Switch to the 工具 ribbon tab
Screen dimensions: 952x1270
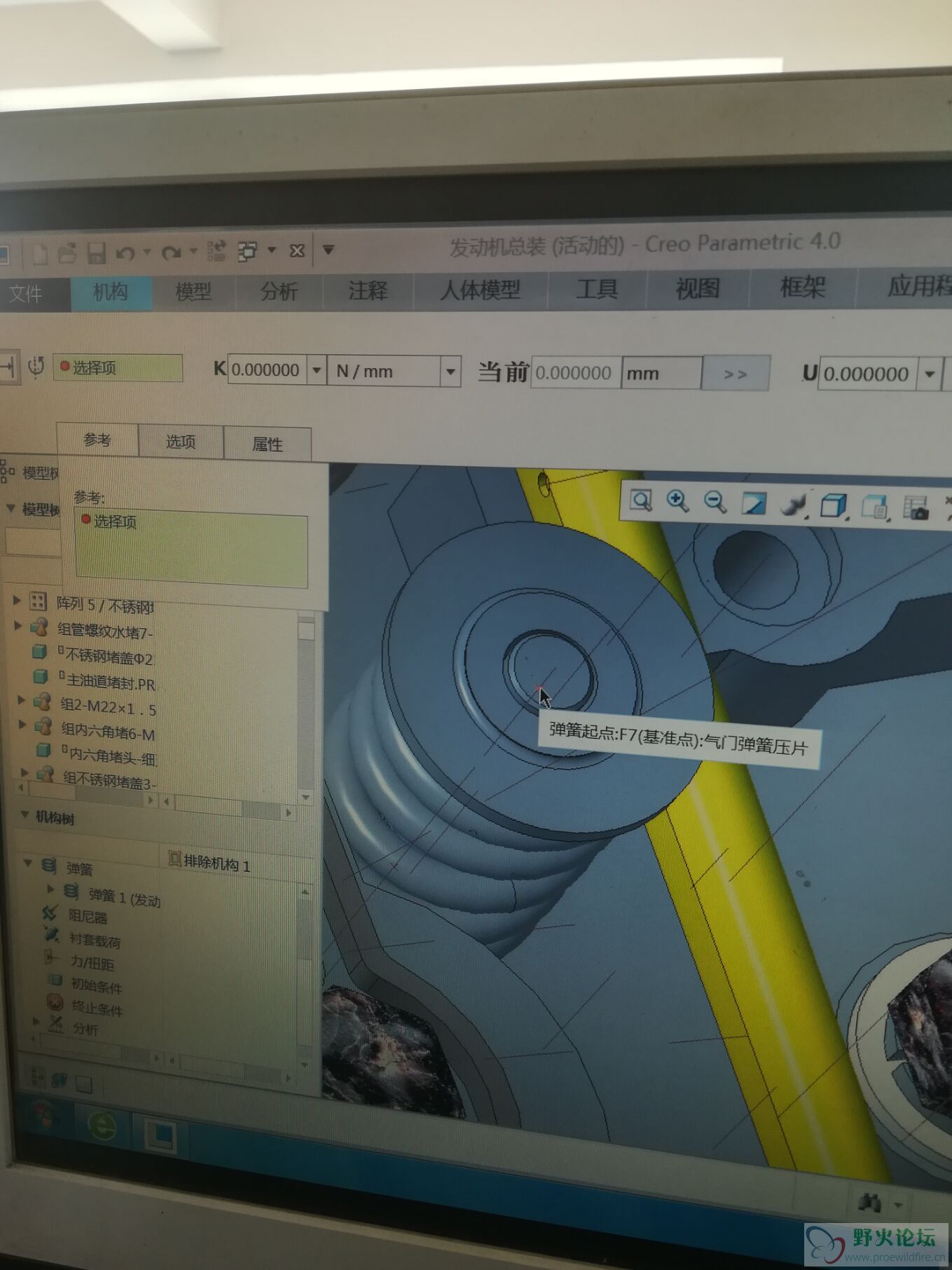(597, 289)
